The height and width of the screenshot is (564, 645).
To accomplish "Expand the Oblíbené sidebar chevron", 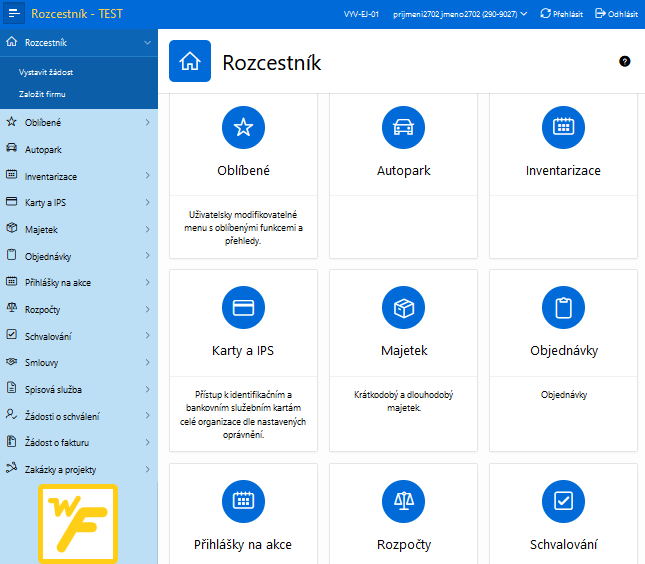I will pos(148,123).
